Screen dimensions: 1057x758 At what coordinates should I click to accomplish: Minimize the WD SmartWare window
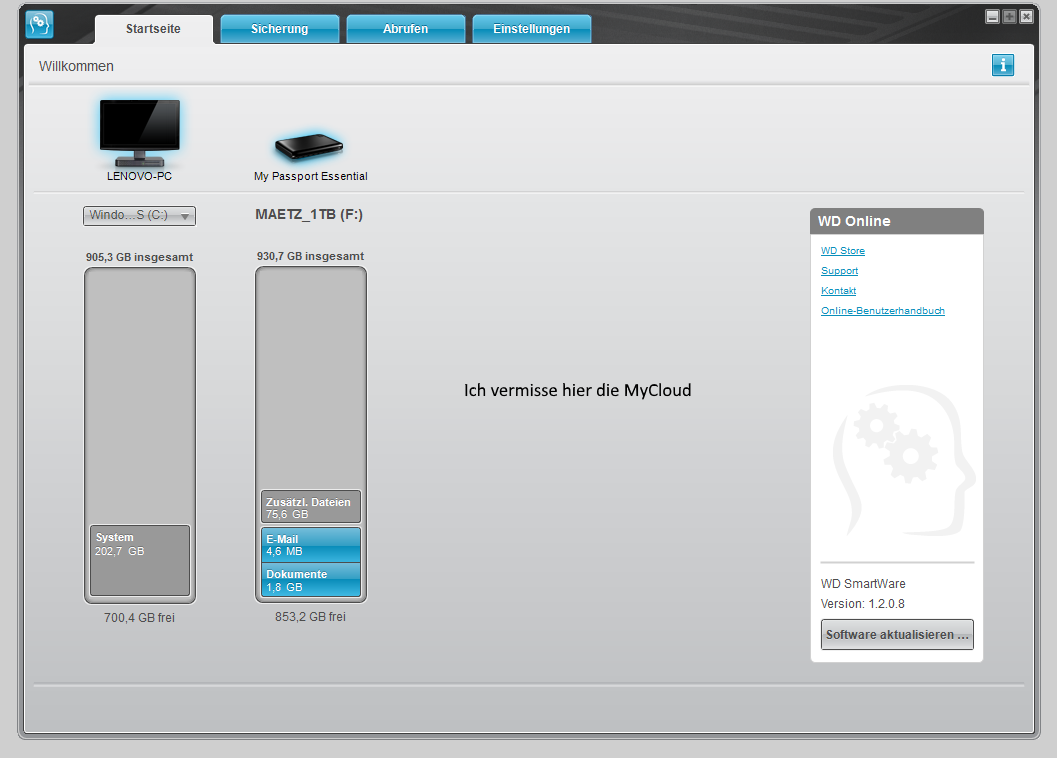[992, 17]
